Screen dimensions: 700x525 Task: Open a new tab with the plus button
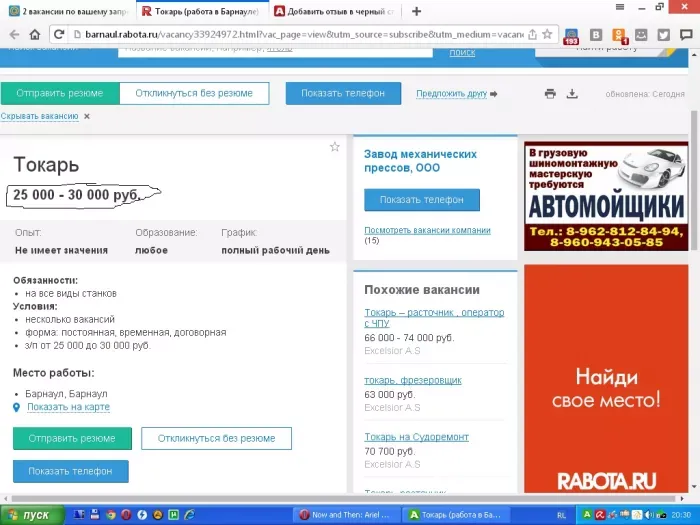[x=416, y=11]
